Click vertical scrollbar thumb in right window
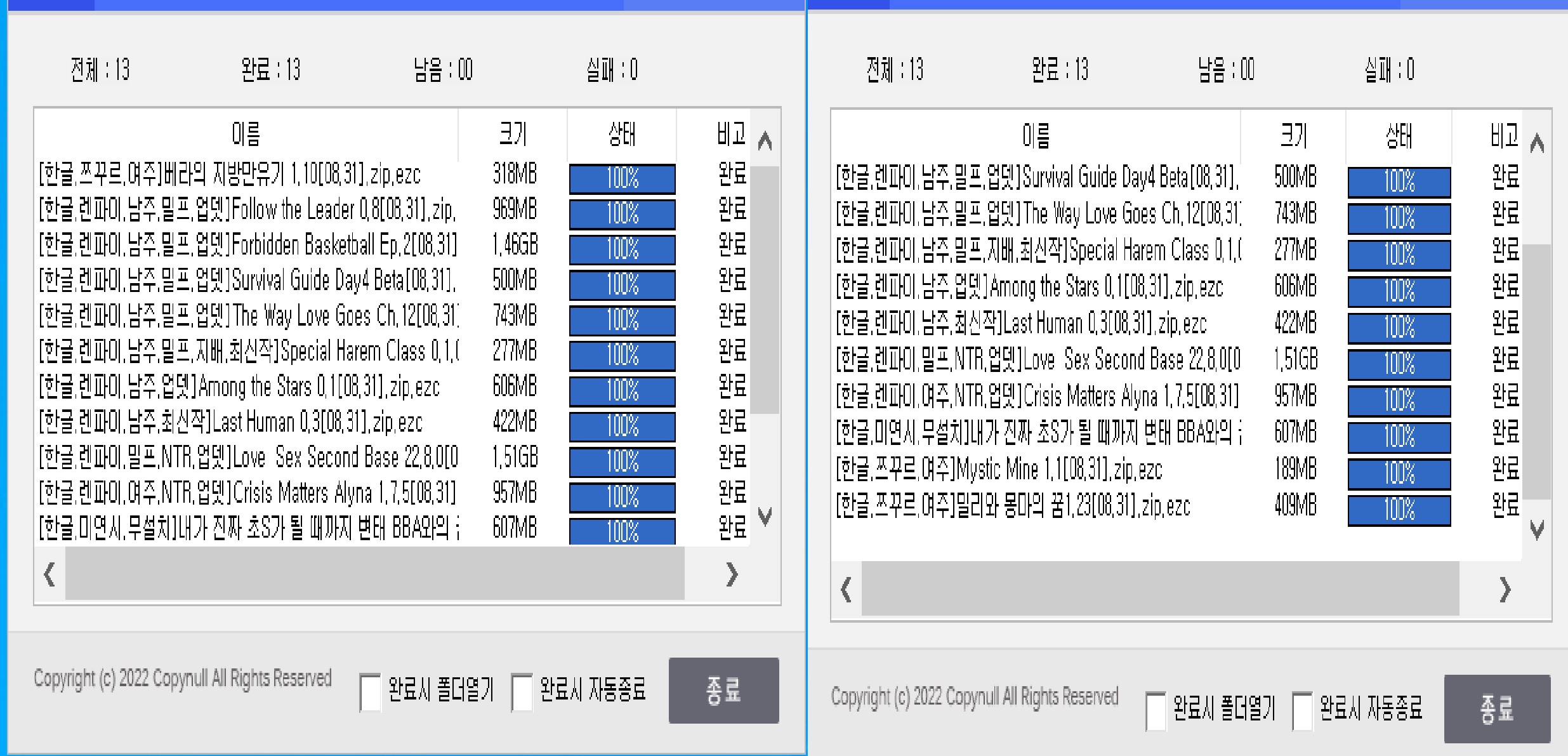 (1536, 371)
